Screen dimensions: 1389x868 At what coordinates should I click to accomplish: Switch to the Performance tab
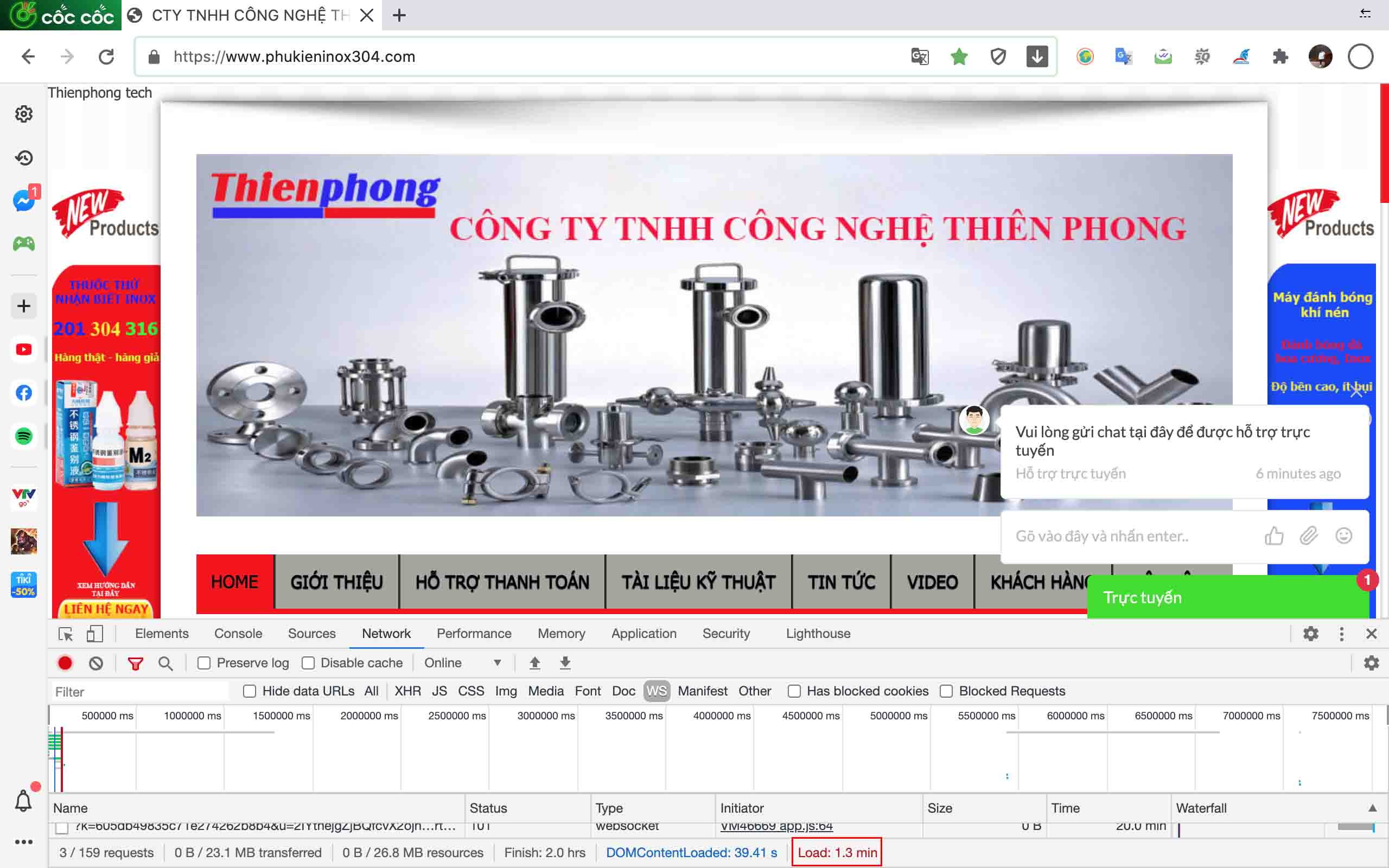[474, 633]
